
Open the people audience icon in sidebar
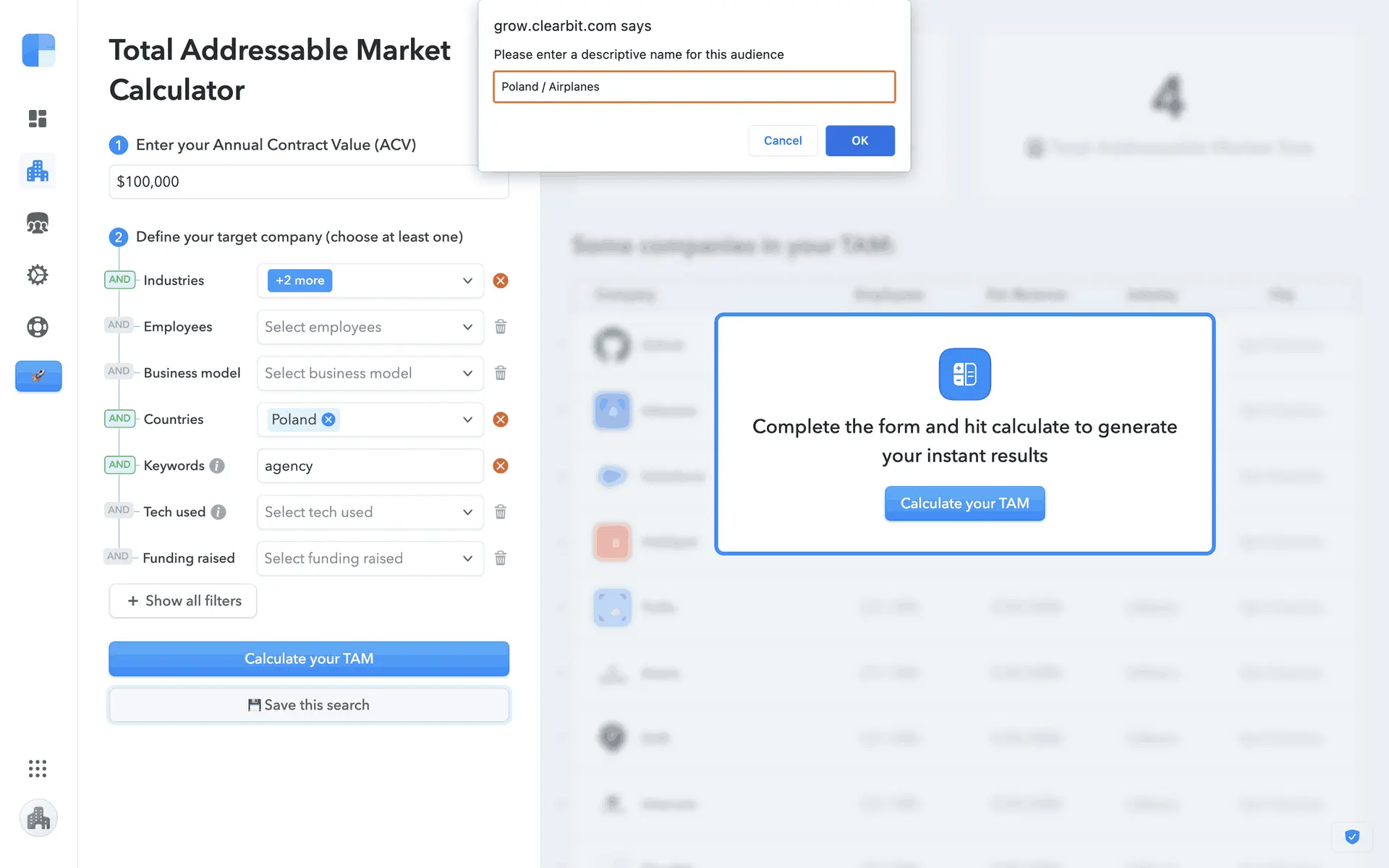38,224
